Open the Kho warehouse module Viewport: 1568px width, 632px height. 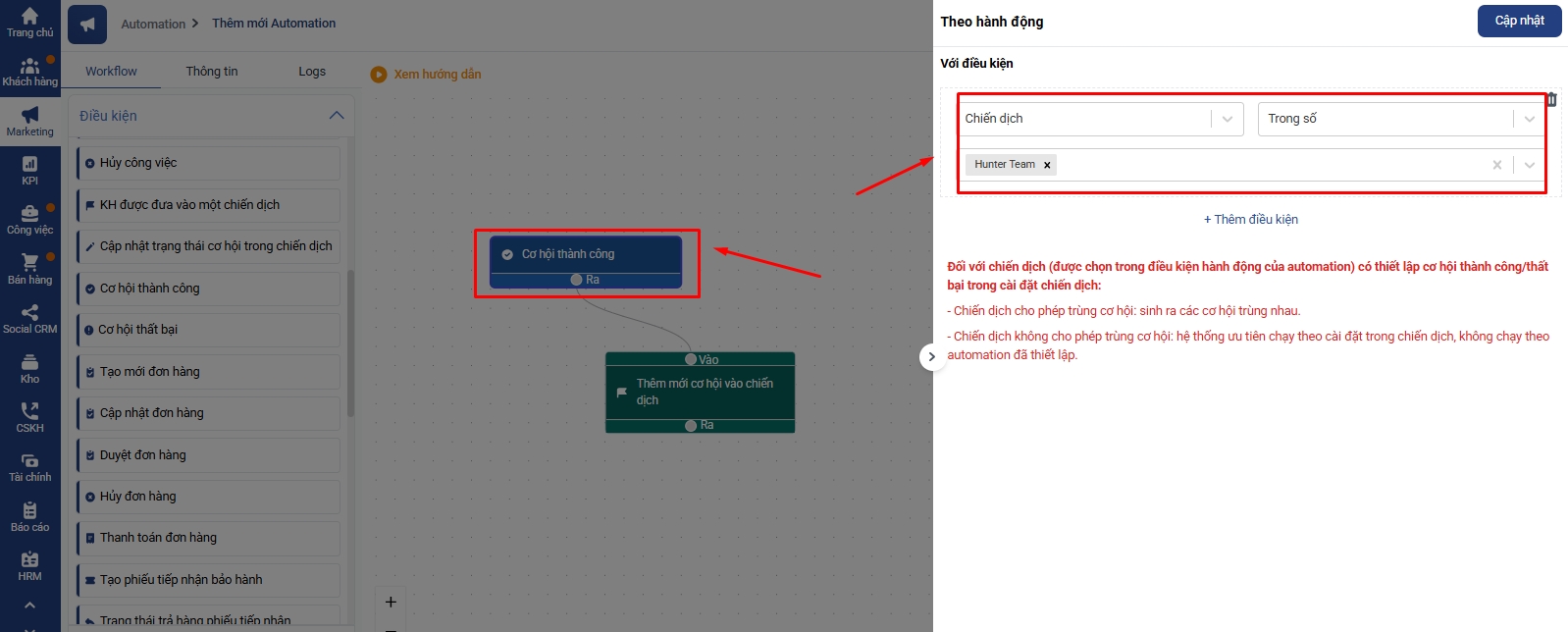pos(29,369)
